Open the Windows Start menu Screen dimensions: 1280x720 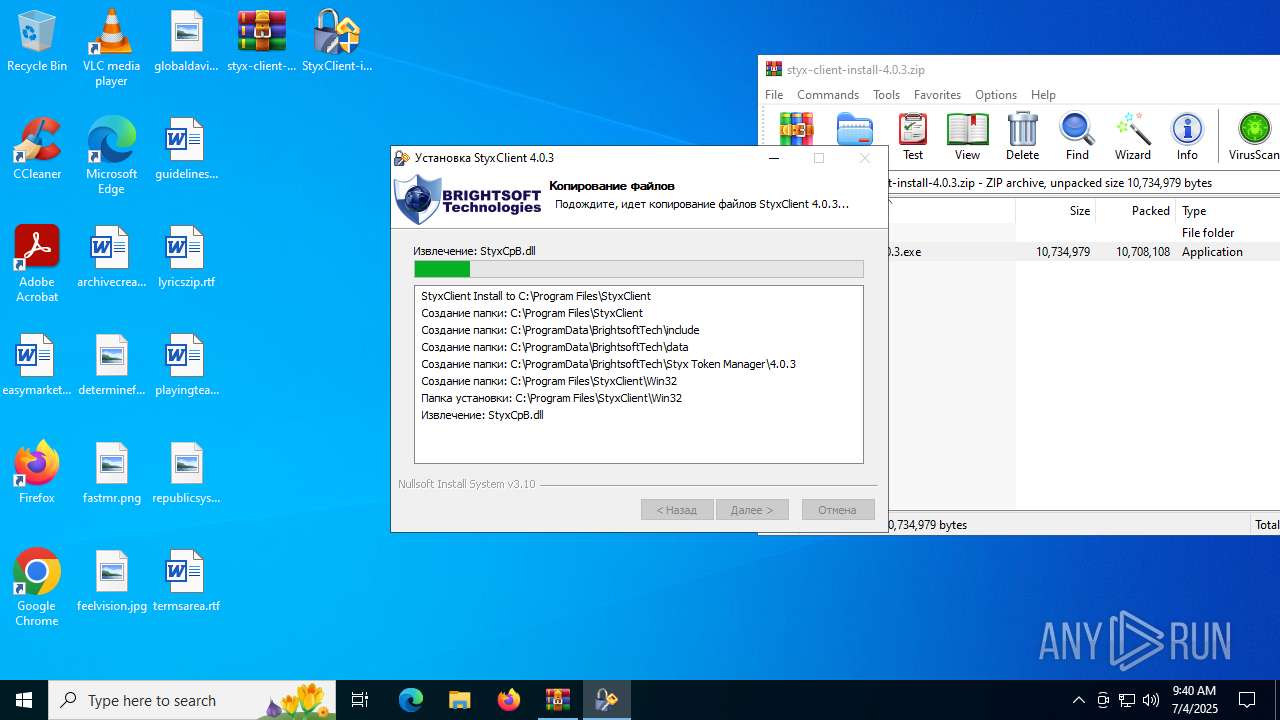[24, 700]
